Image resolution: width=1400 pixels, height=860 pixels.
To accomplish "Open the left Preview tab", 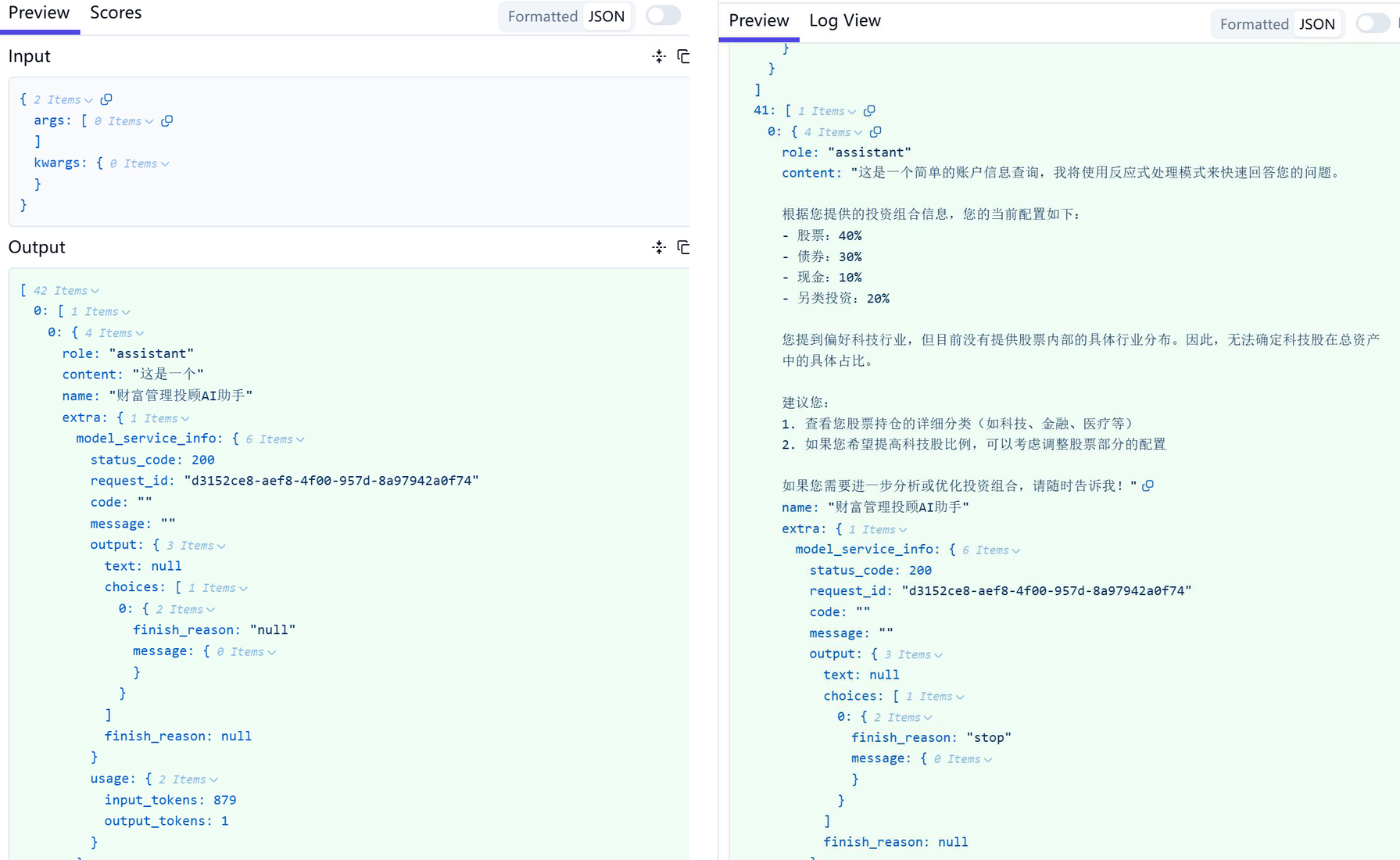I will tap(39, 13).
